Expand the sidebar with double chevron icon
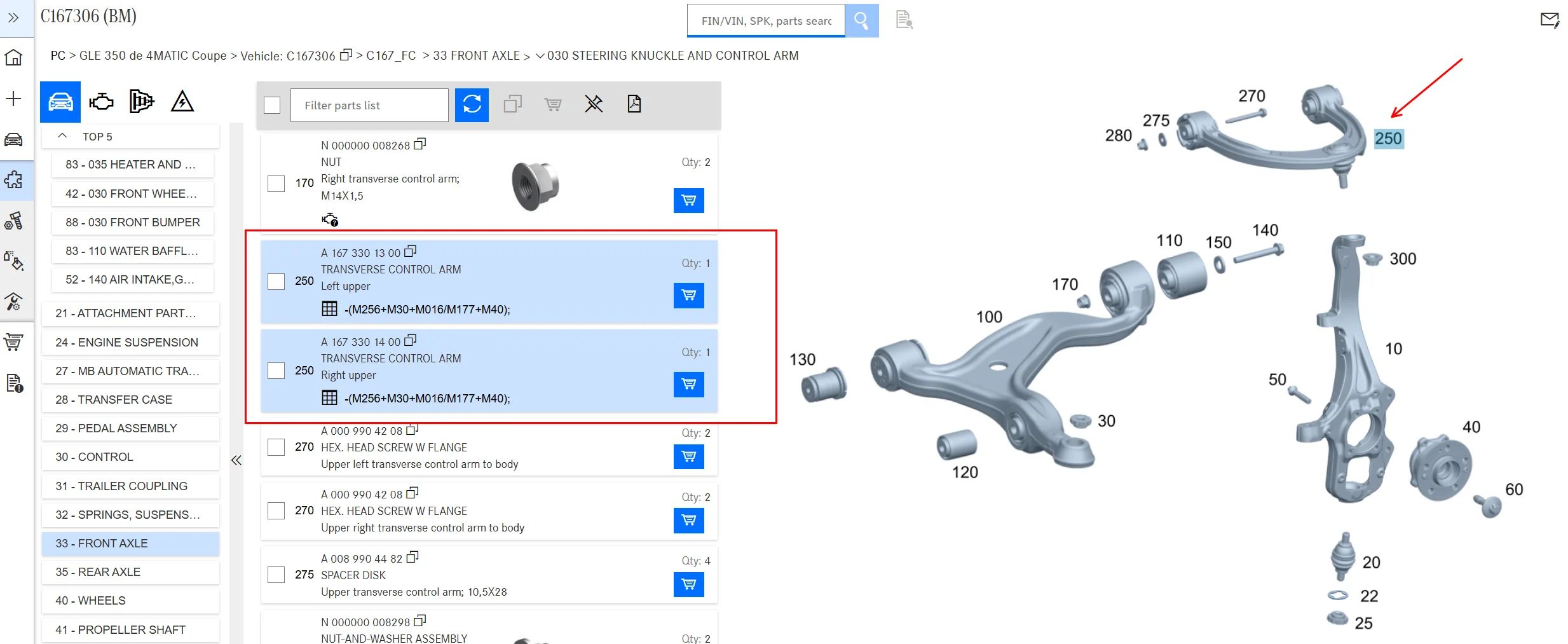This screenshot has width=1568, height=644. 13,18
